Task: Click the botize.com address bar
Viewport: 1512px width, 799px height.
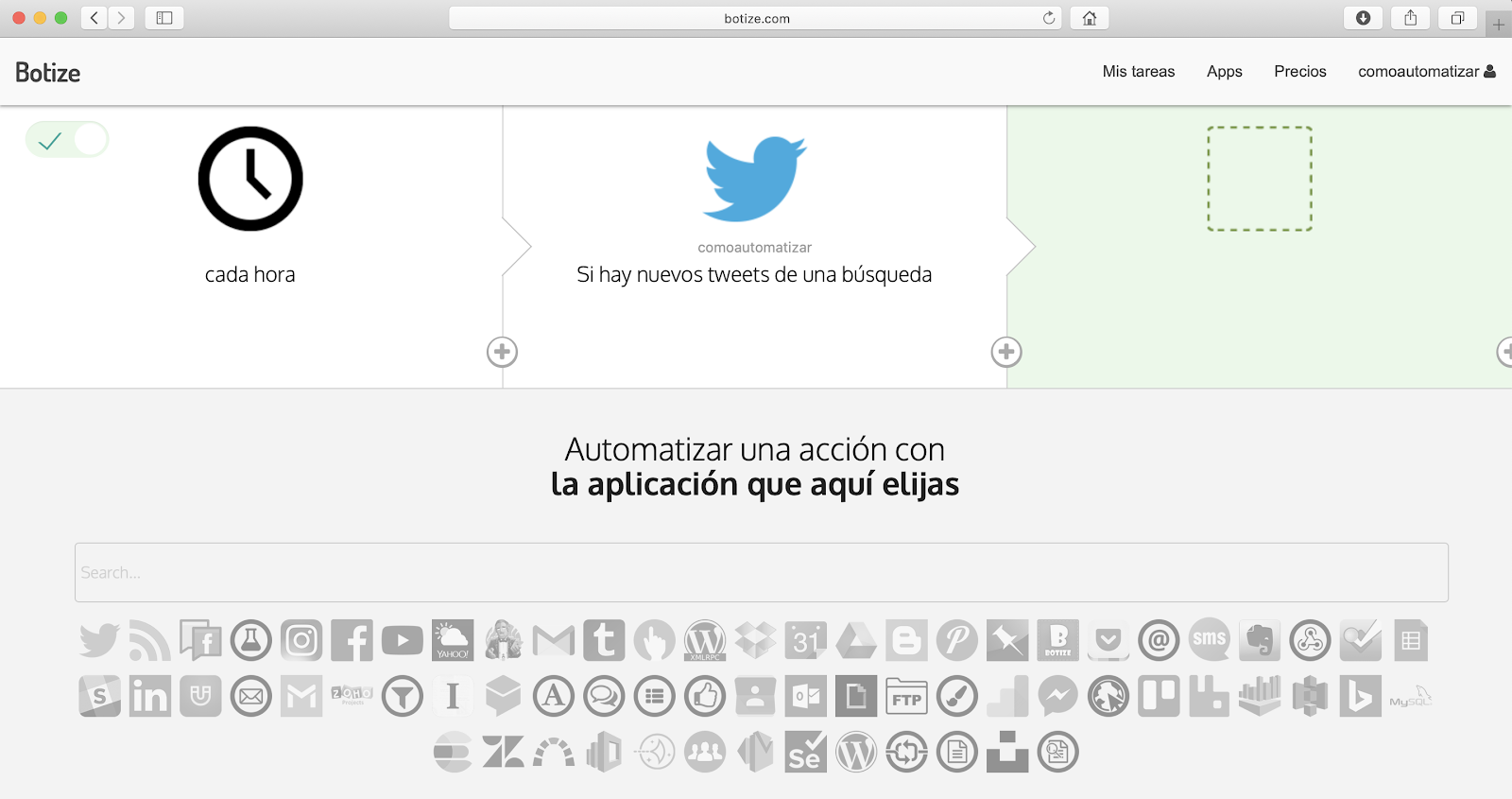Action: click(x=756, y=18)
